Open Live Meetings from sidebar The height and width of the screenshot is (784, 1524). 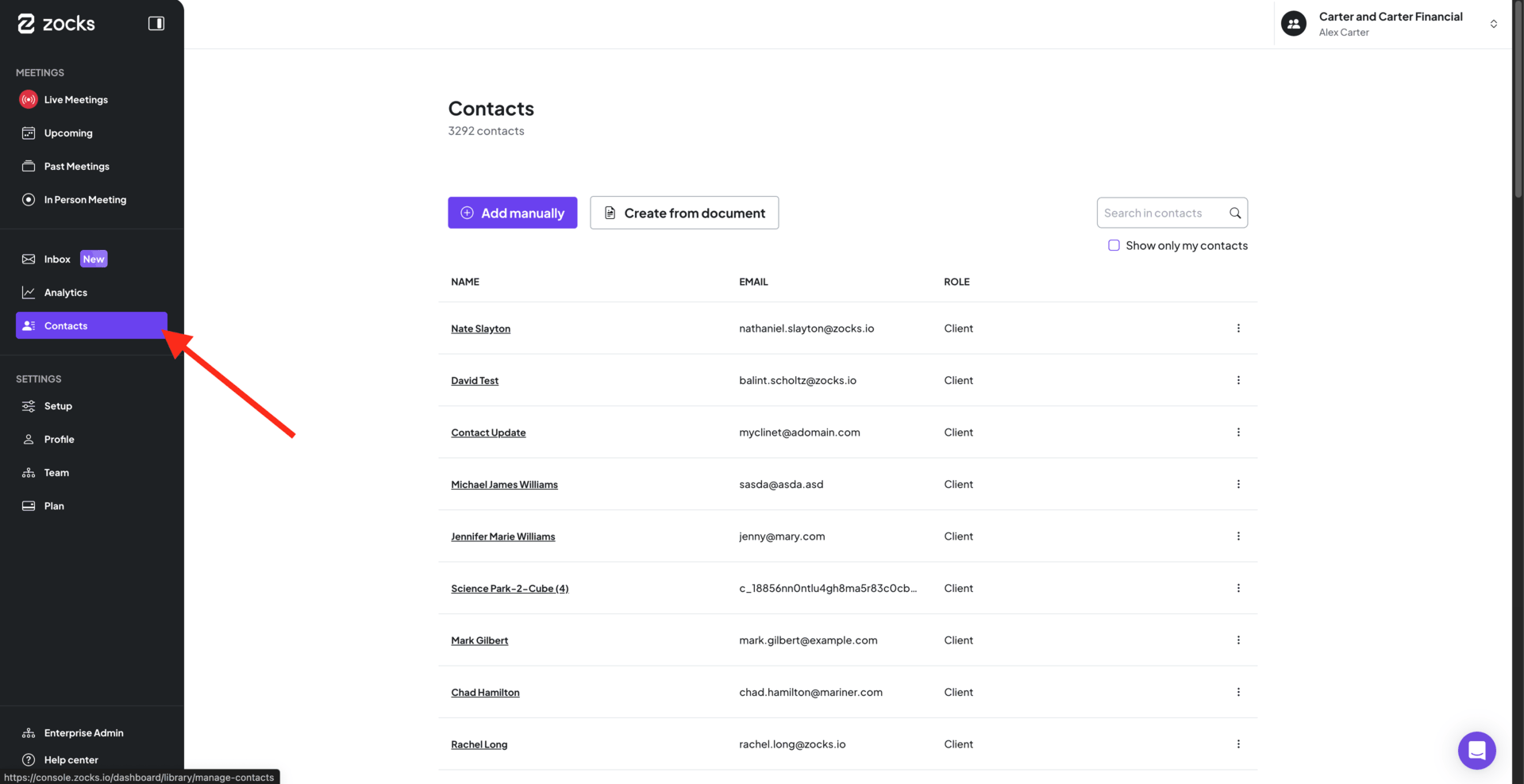point(75,100)
